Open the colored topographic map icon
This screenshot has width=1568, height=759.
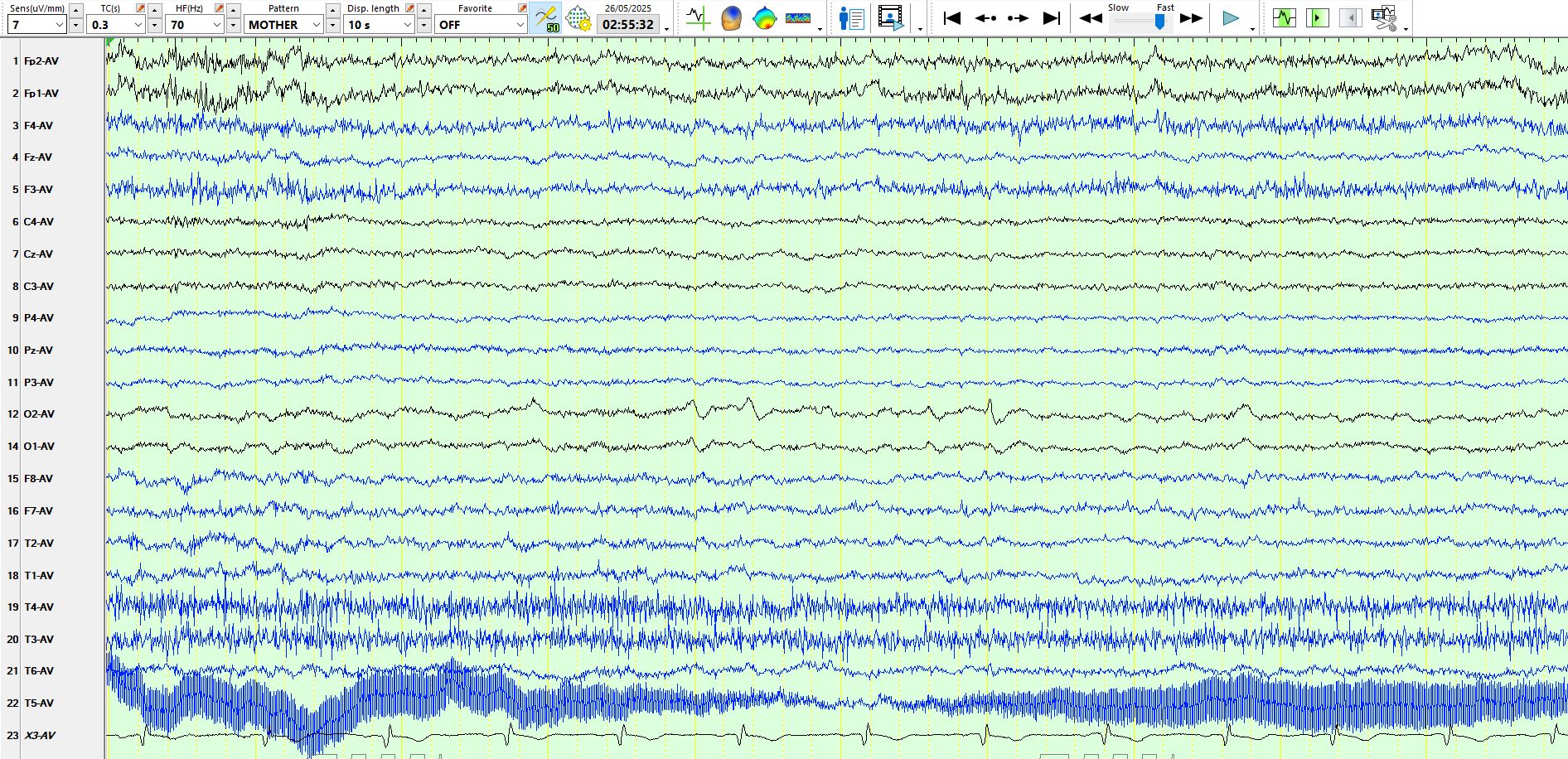(x=764, y=17)
